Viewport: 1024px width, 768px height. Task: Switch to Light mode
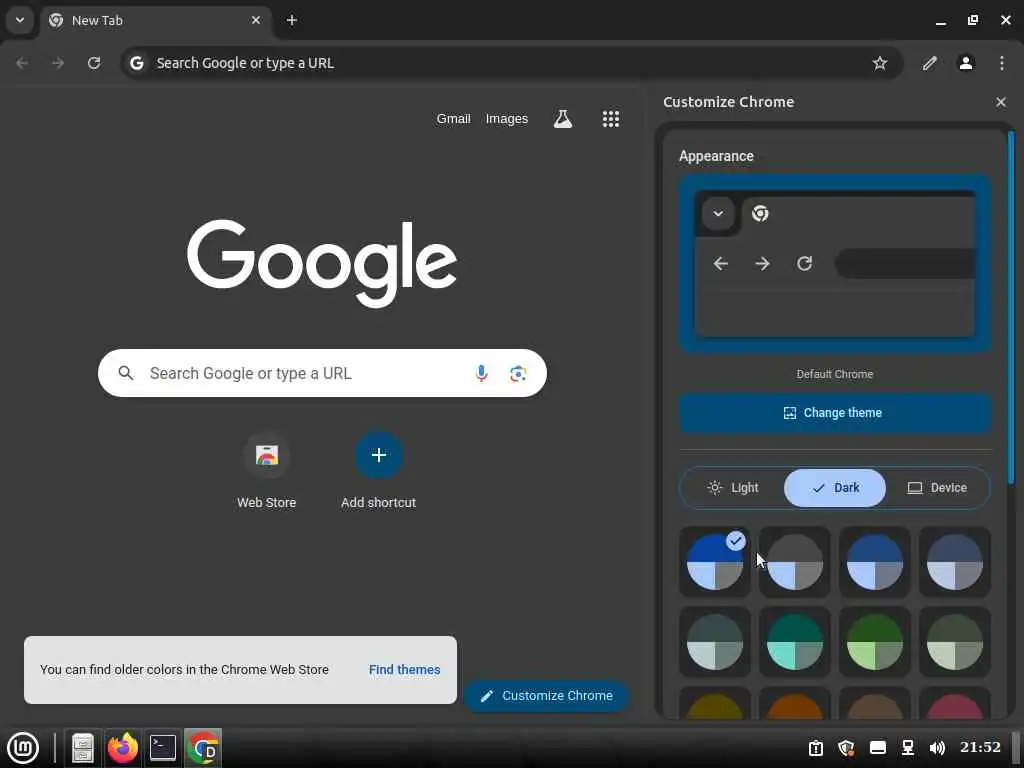pos(733,488)
